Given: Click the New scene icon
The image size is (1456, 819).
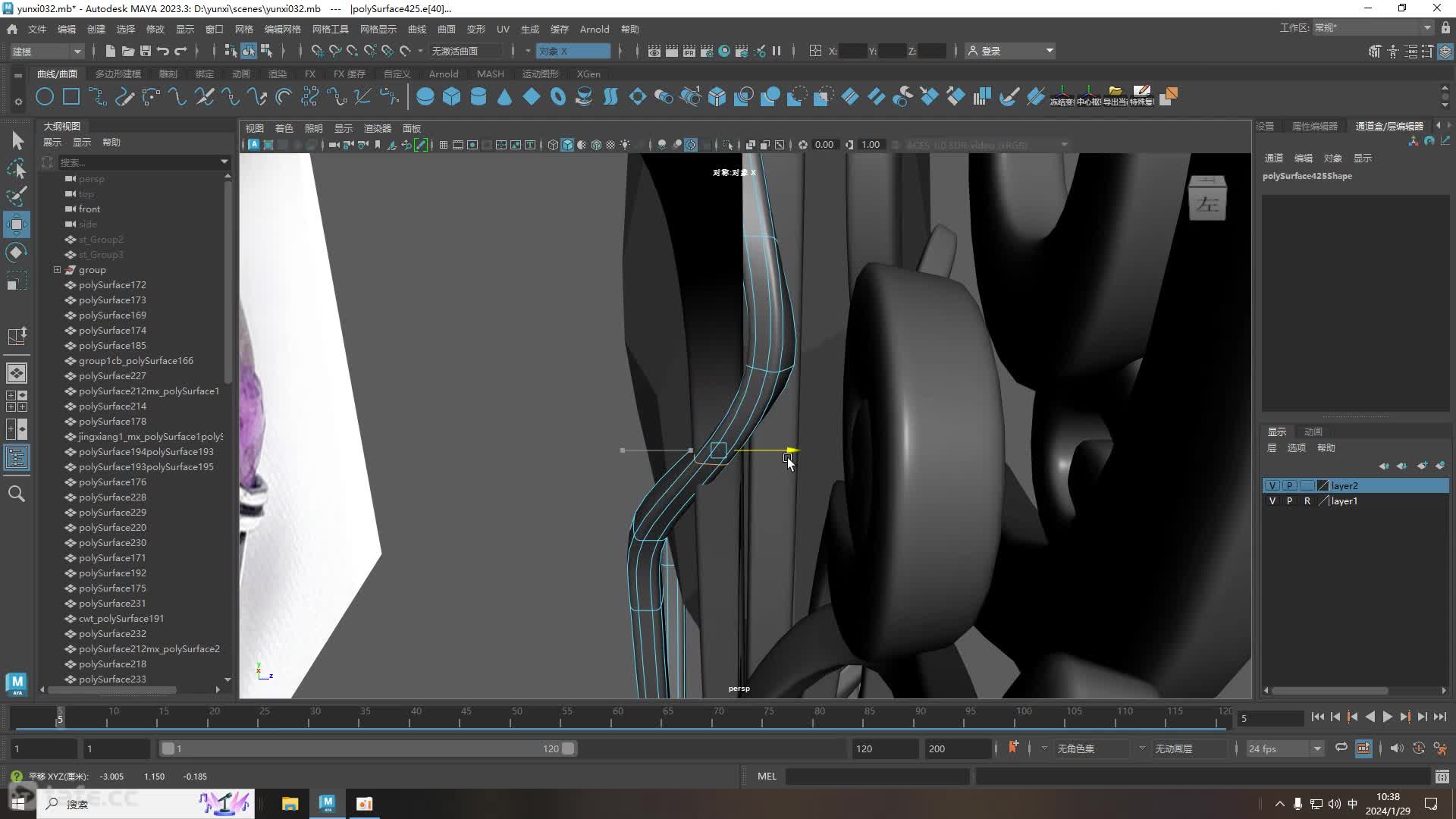Looking at the screenshot, I should [110, 51].
